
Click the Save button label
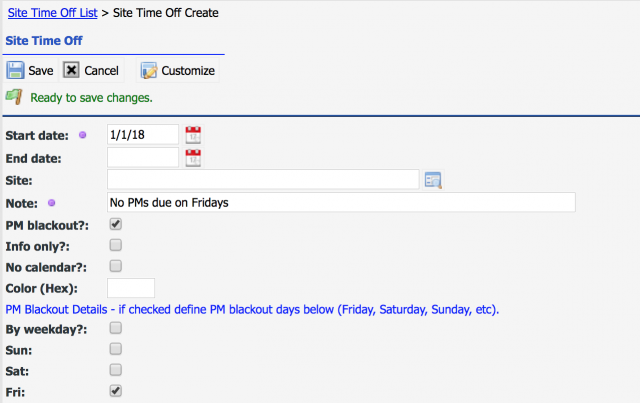[41, 71]
